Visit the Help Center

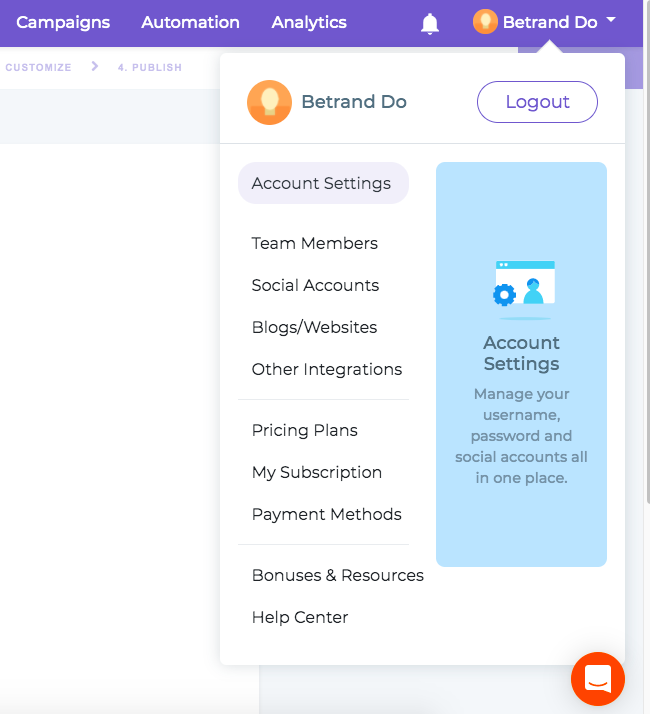tap(300, 617)
